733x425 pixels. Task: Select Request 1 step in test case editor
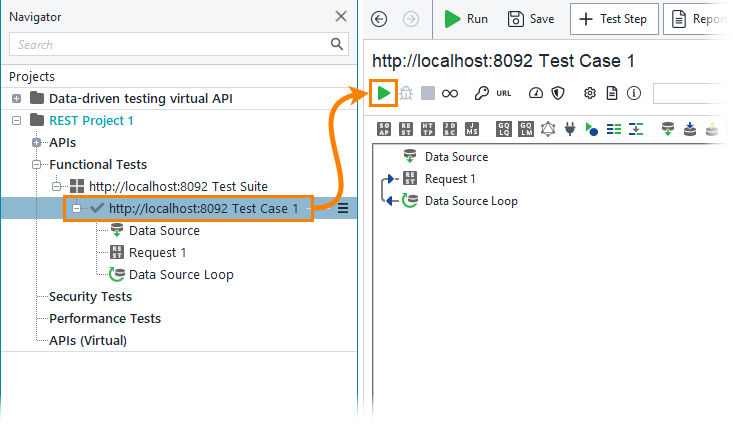pyautogui.click(x=450, y=179)
